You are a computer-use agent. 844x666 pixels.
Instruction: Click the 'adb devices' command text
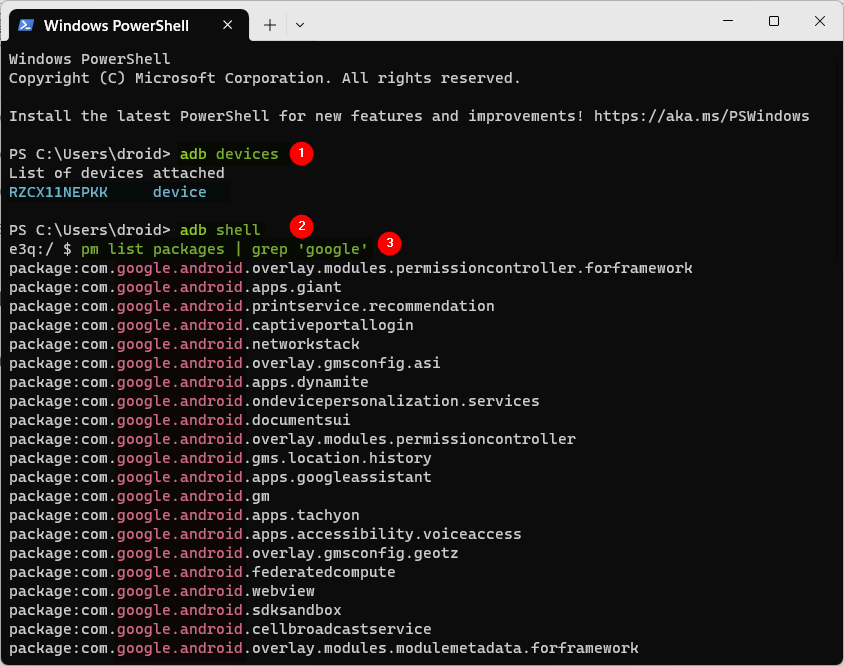pos(229,154)
